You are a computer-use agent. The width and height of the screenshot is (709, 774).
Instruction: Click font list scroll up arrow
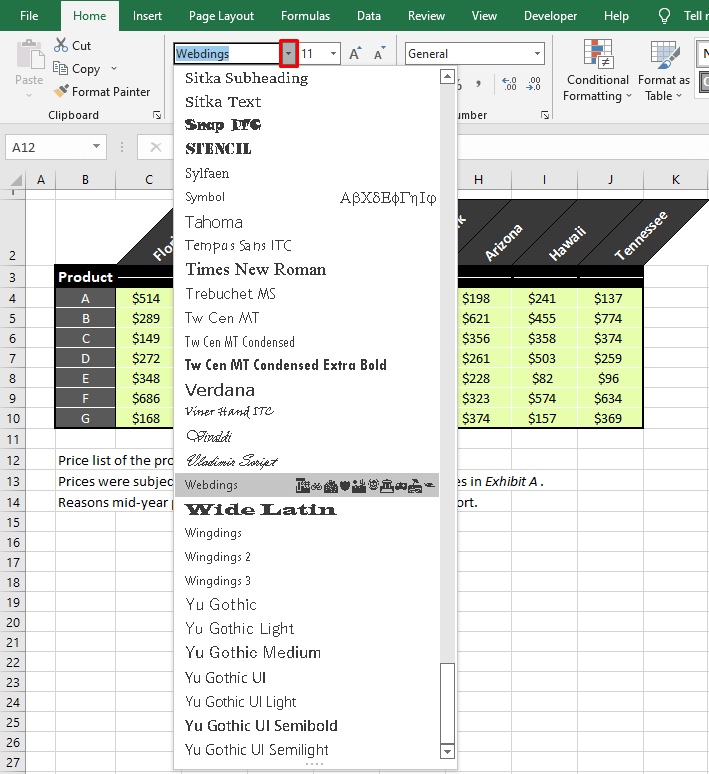point(447,76)
